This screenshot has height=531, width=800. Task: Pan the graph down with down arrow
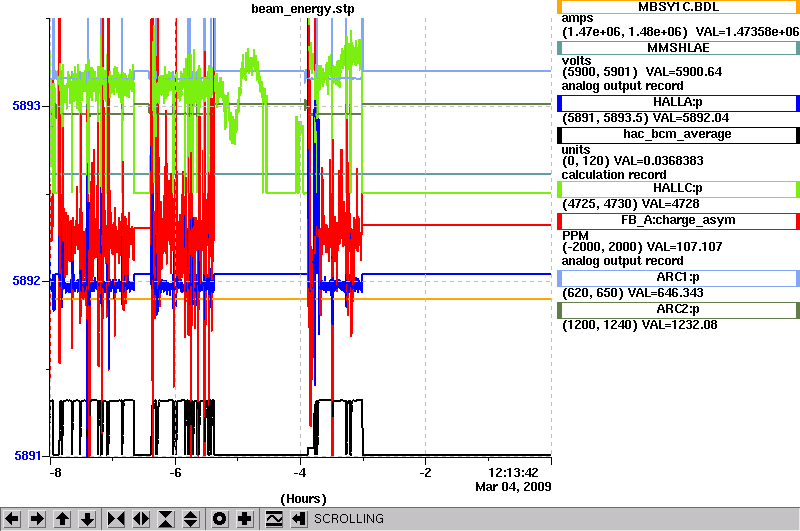[88, 519]
